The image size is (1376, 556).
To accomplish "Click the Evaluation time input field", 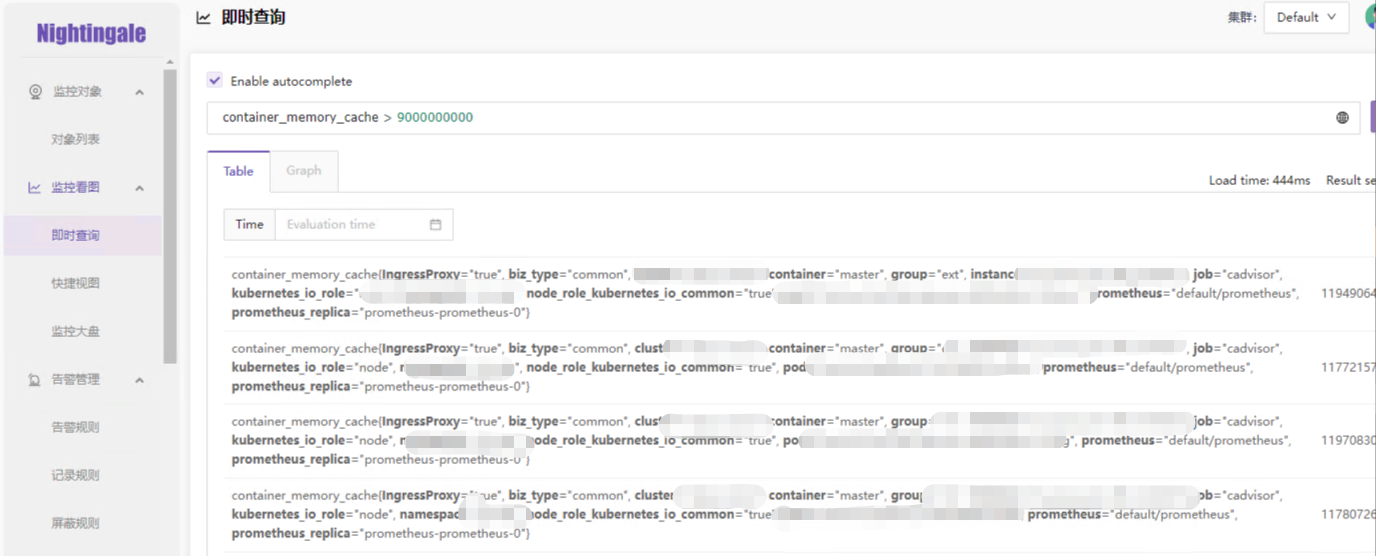I will pyautogui.click(x=364, y=225).
